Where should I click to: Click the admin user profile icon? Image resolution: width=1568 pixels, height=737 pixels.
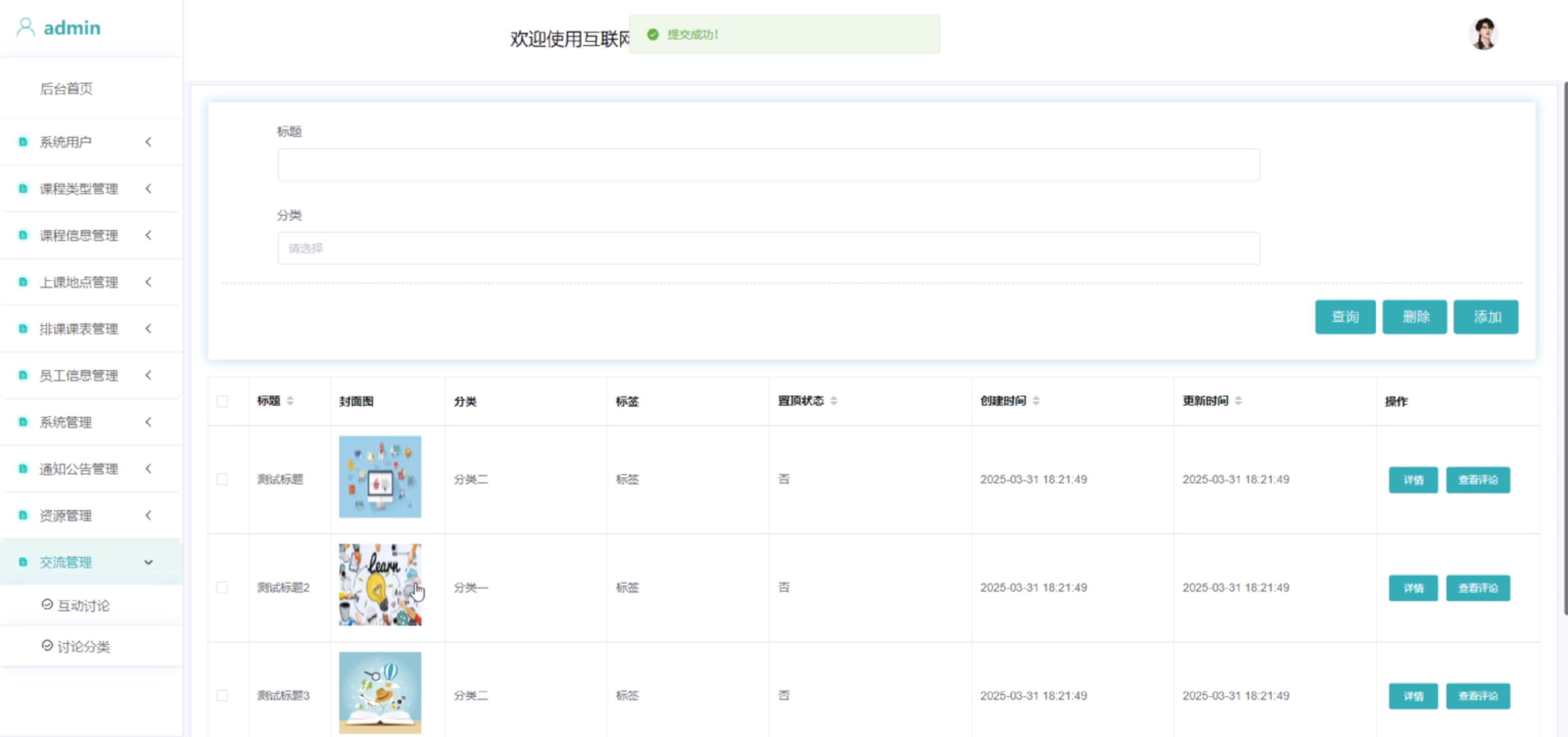25,28
